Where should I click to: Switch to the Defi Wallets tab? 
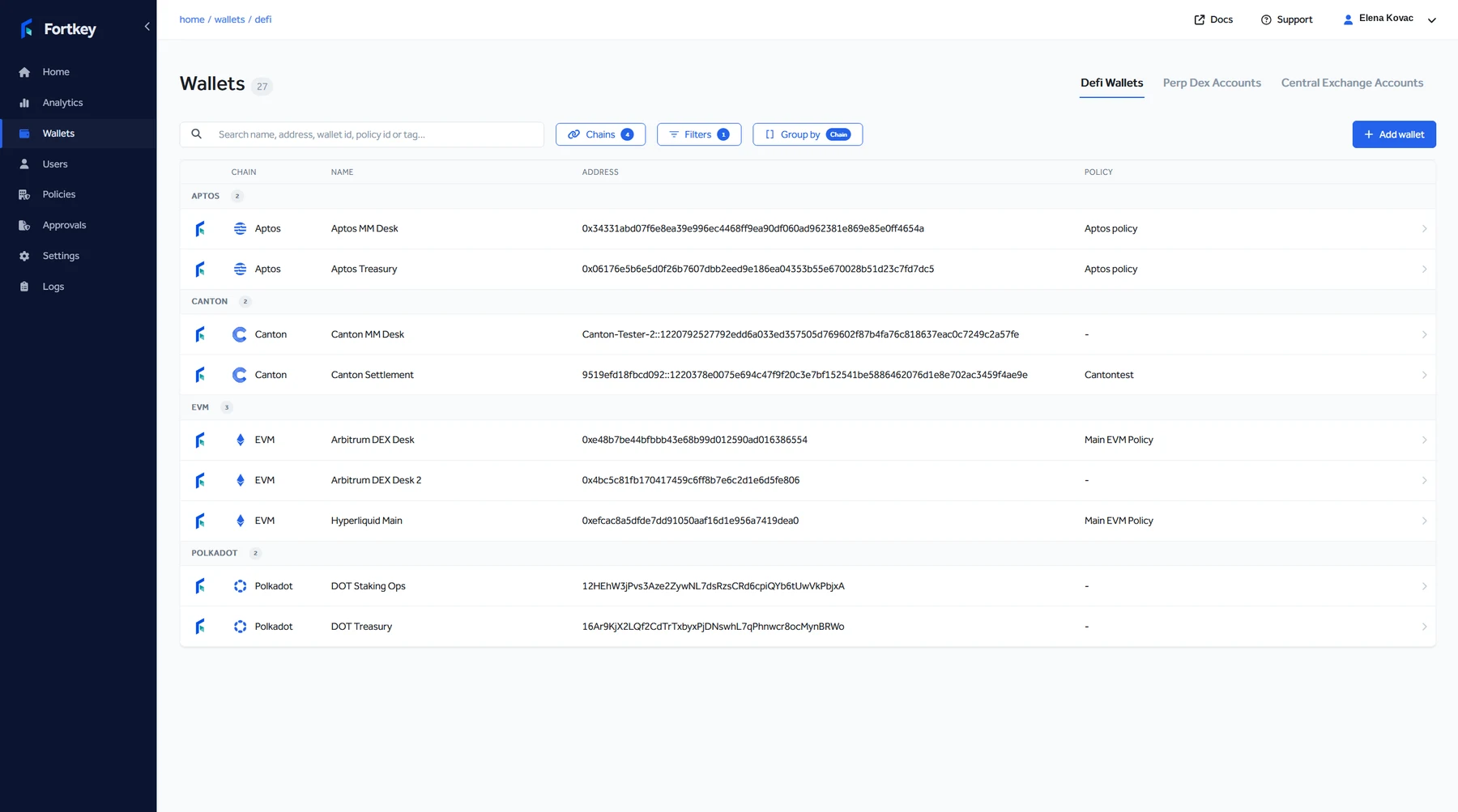click(x=1111, y=83)
